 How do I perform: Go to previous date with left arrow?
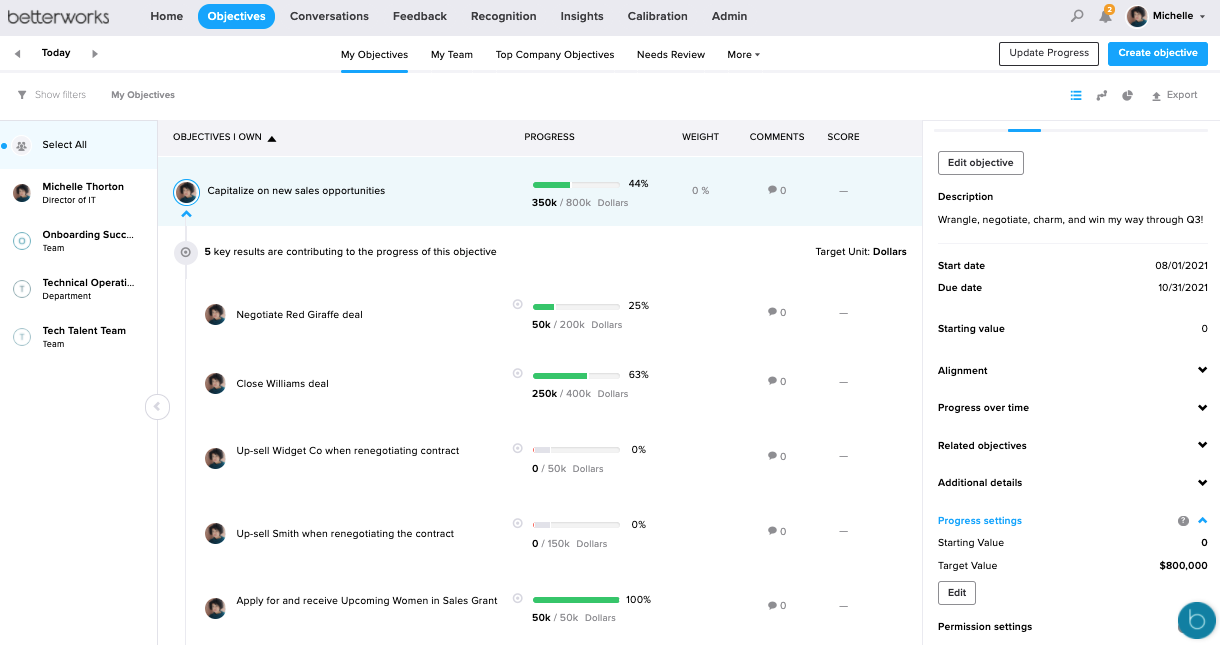(17, 54)
